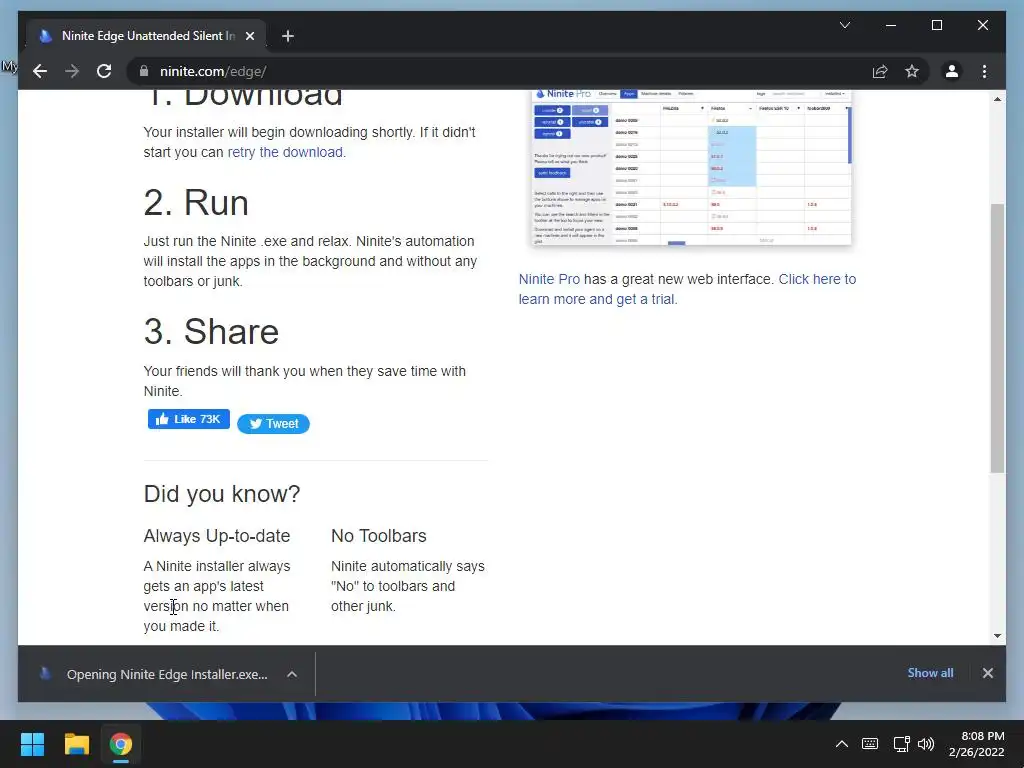Follow the Ninite Pro link
The width and height of the screenshot is (1024, 768).
pos(549,279)
